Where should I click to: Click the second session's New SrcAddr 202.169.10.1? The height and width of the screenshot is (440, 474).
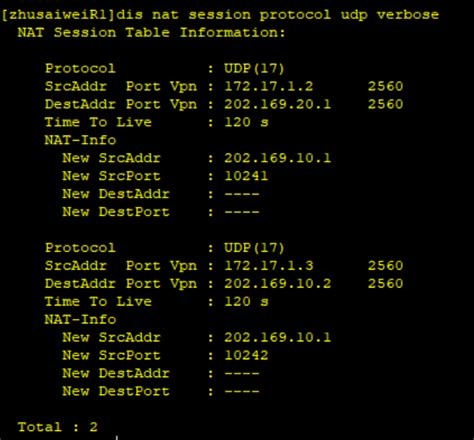tap(278, 337)
